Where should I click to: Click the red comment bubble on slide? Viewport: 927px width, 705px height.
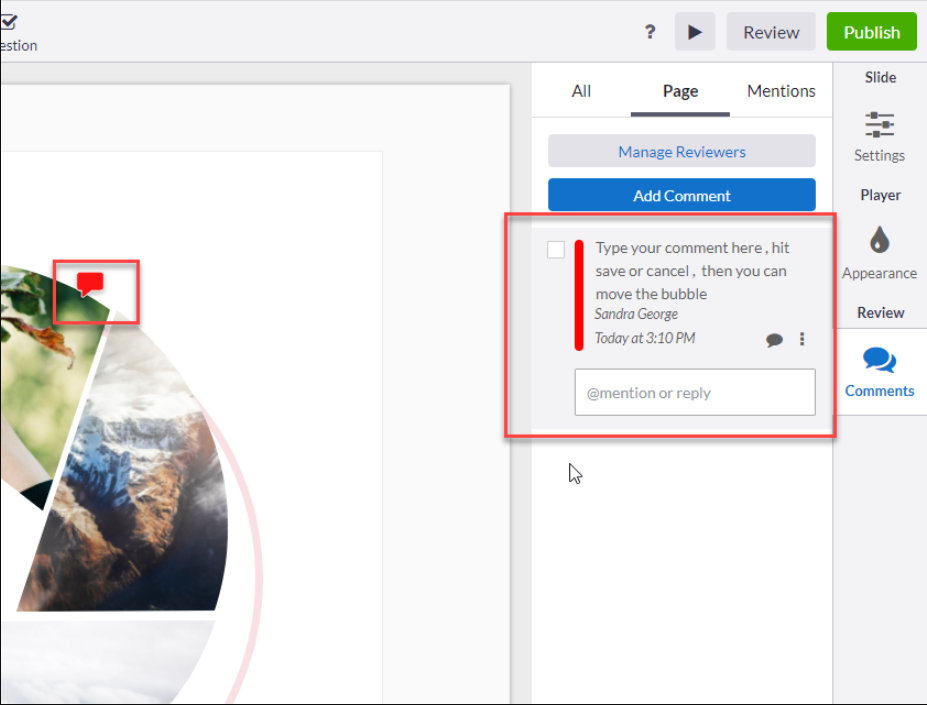point(90,284)
